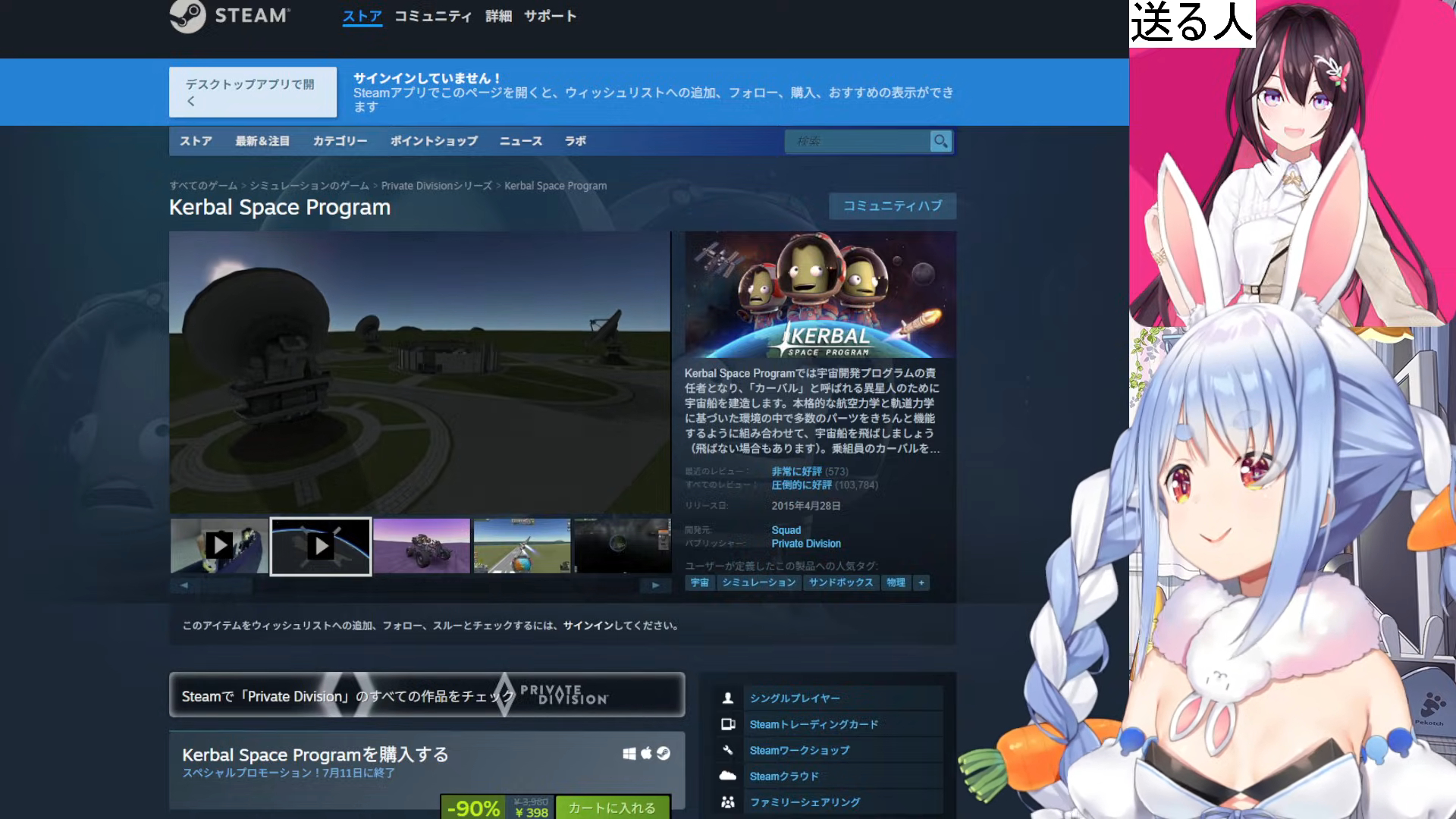This screenshot has width=1456, height=819.
Task: Open the ポイントショップ menu item
Action: 434,141
